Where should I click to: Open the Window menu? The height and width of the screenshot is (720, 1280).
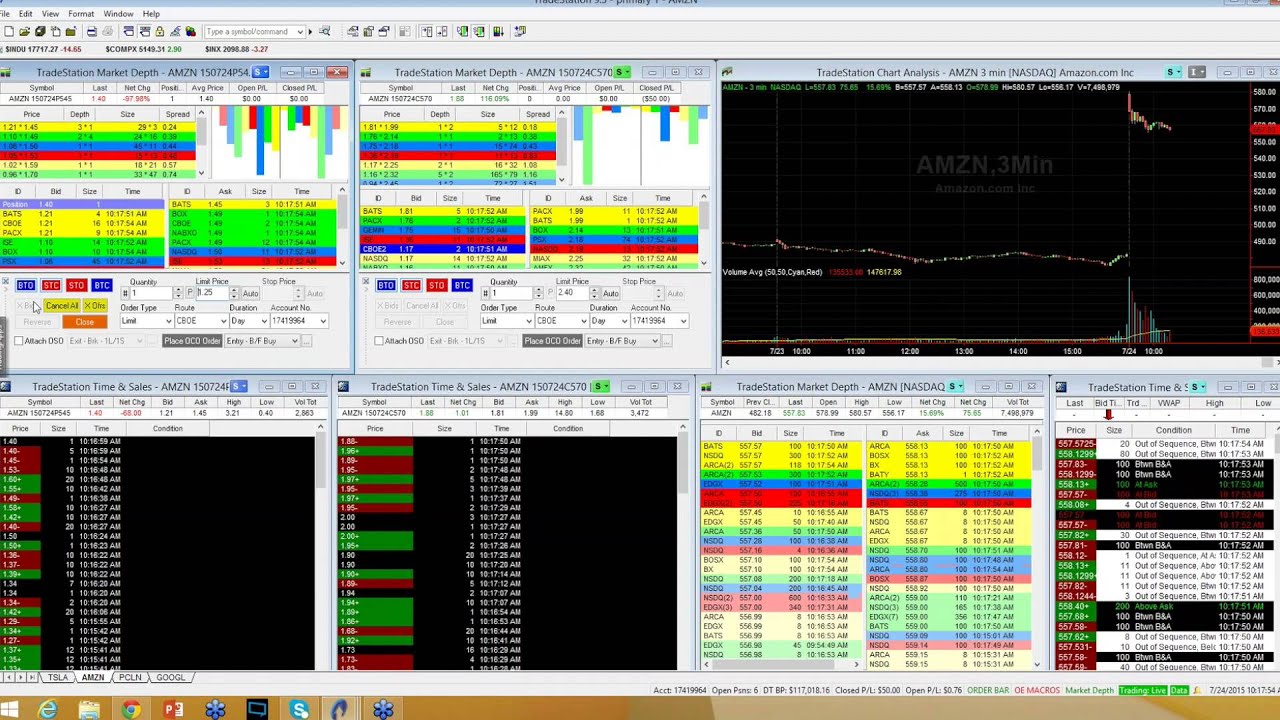(118, 14)
